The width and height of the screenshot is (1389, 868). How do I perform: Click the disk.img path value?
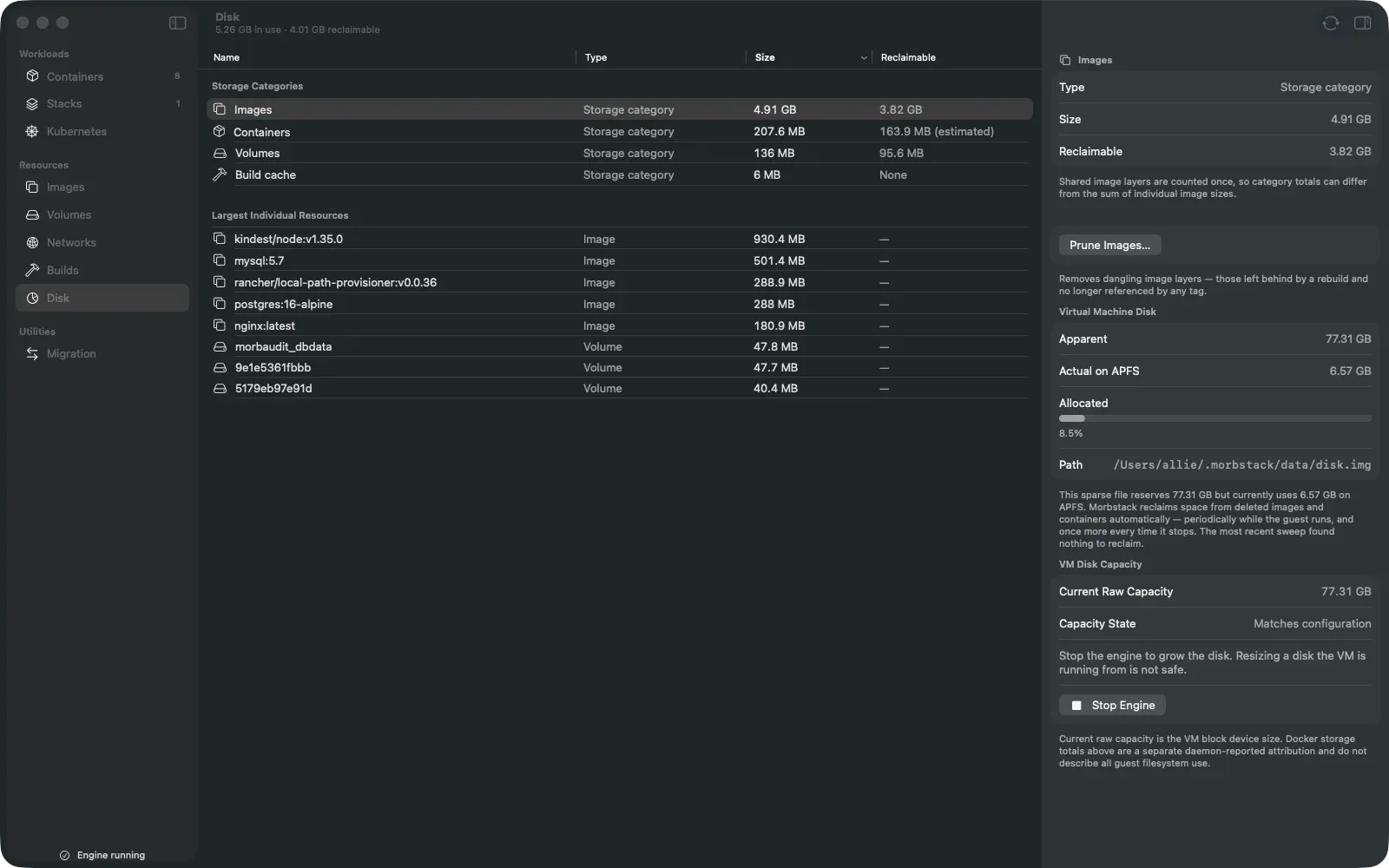pos(1242,464)
